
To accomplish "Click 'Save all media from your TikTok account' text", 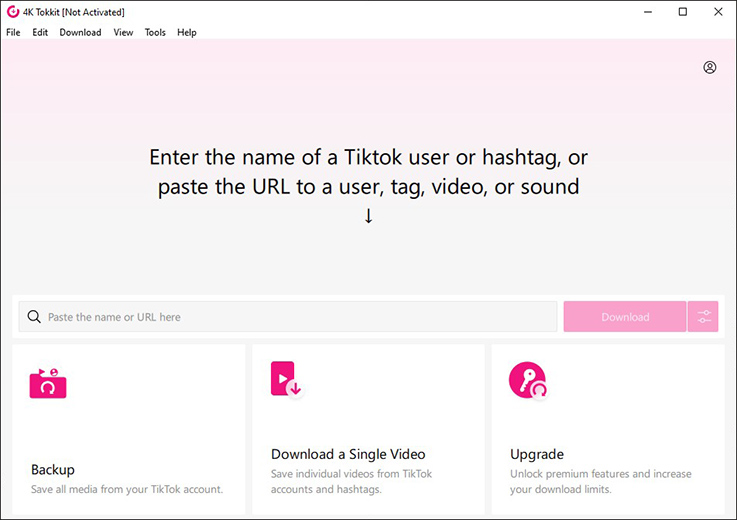I will pos(127,489).
